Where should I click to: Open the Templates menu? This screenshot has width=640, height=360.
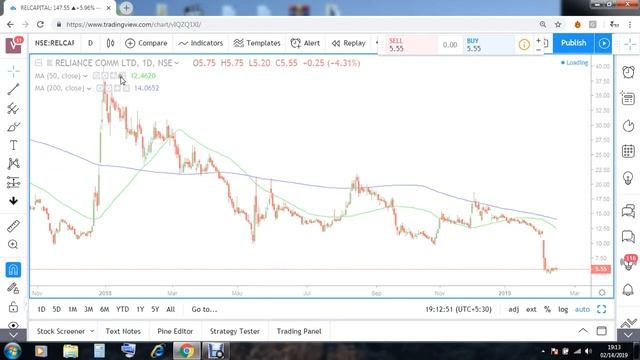(257, 43)
